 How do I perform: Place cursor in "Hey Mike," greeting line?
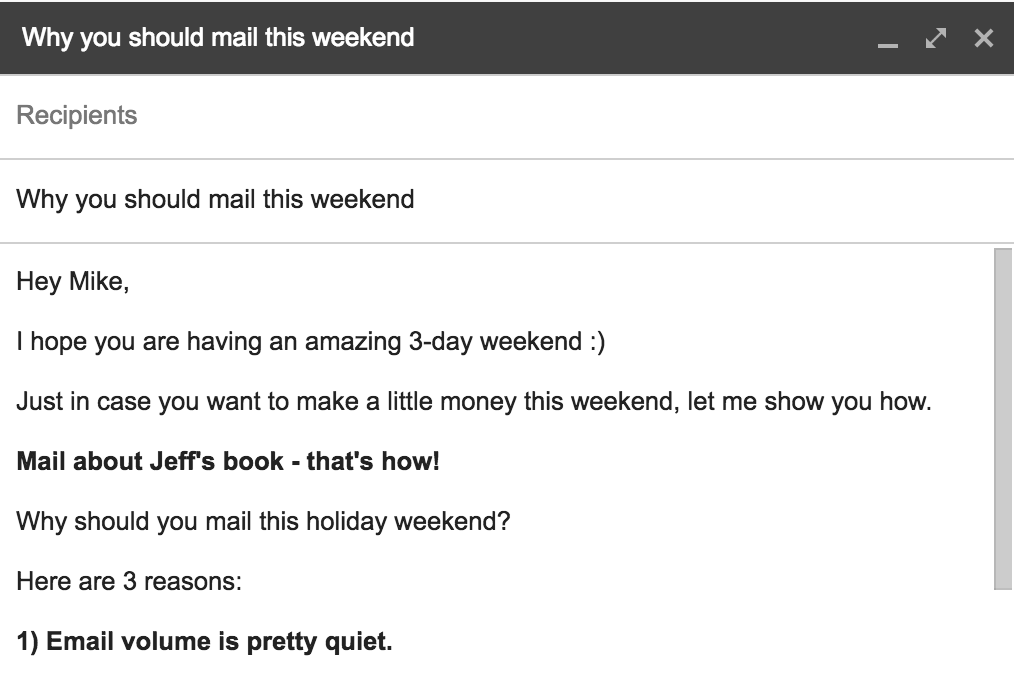[73, 282]
